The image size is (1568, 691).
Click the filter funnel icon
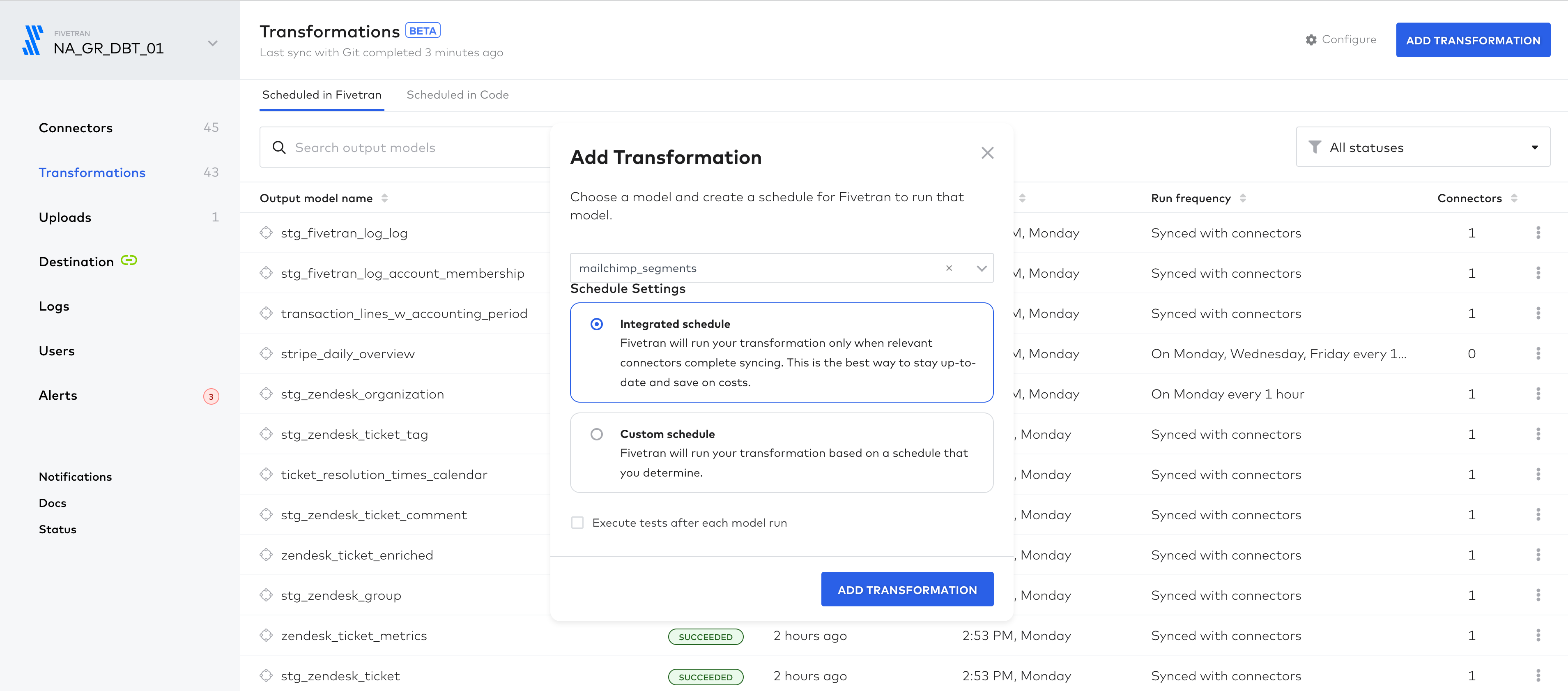click(1315, 147)
